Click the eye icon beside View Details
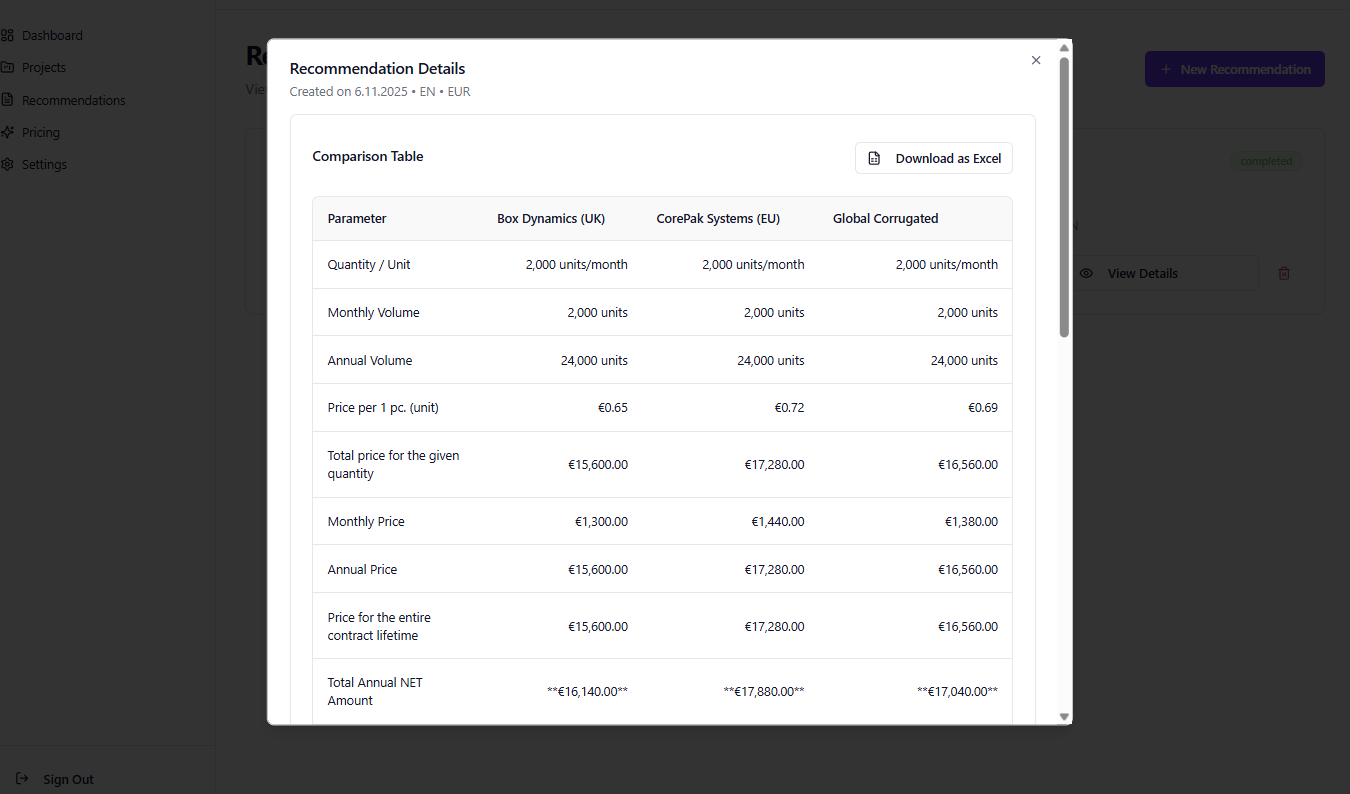The image size is (1350, 794). (x=1087, y=273)
